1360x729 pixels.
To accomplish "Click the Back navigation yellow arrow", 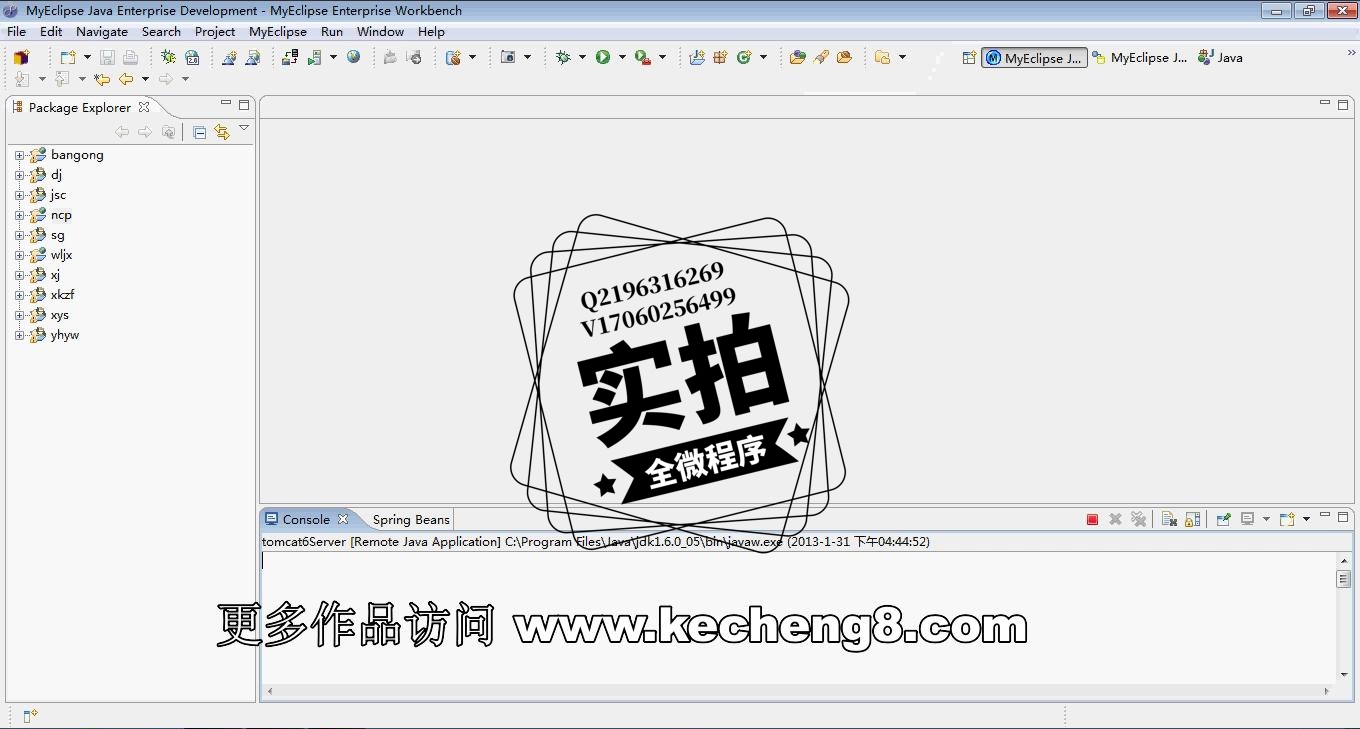I will [x=126, y=79].
